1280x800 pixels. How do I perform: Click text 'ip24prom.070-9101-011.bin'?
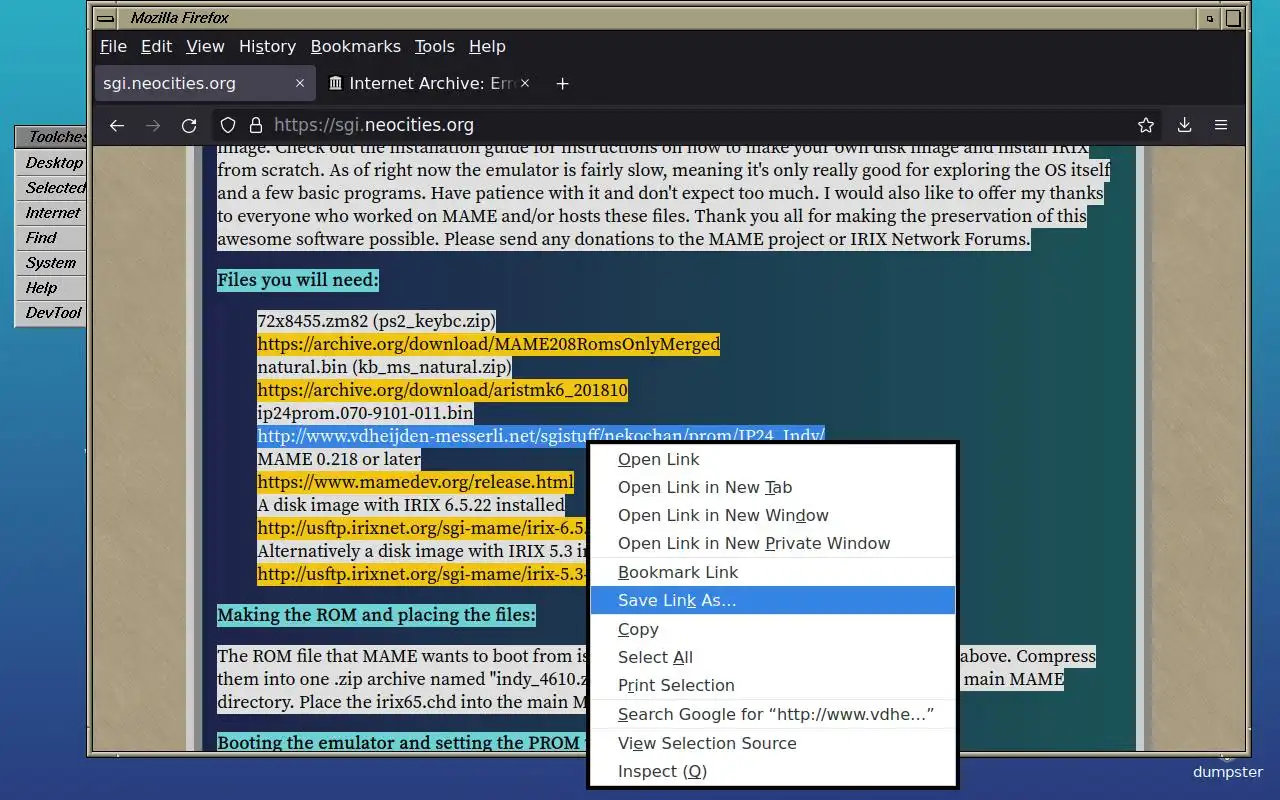pyautogui.click(x=365, y=413)
